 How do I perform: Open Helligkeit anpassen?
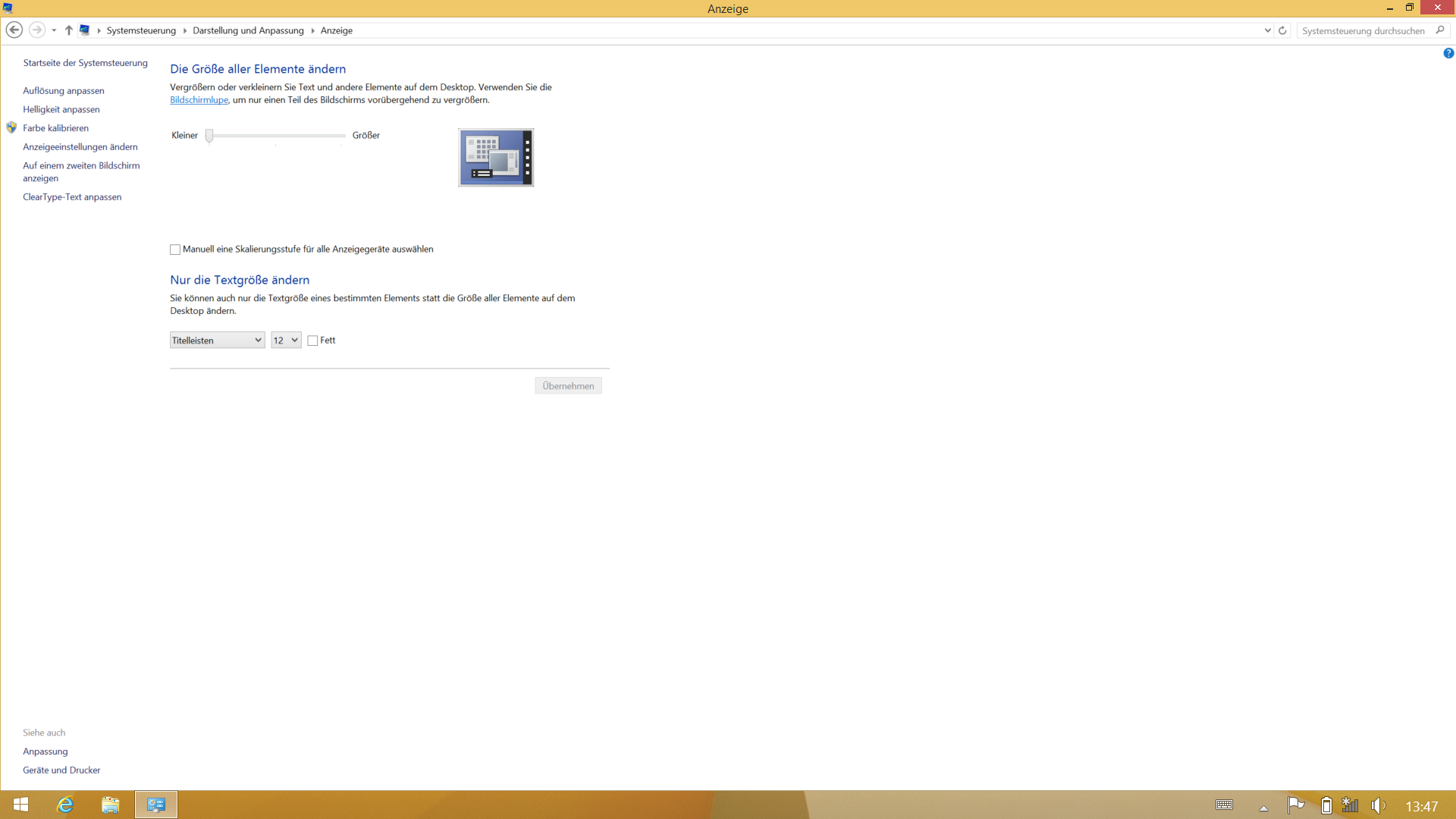point(61,109)
